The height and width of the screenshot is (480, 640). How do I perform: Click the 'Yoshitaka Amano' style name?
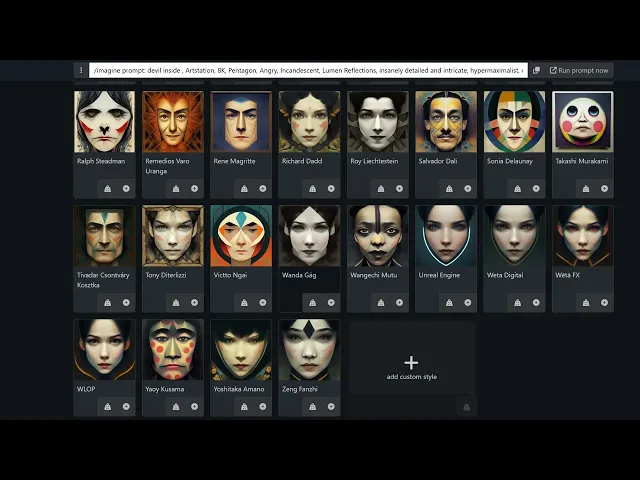point(239,389)
